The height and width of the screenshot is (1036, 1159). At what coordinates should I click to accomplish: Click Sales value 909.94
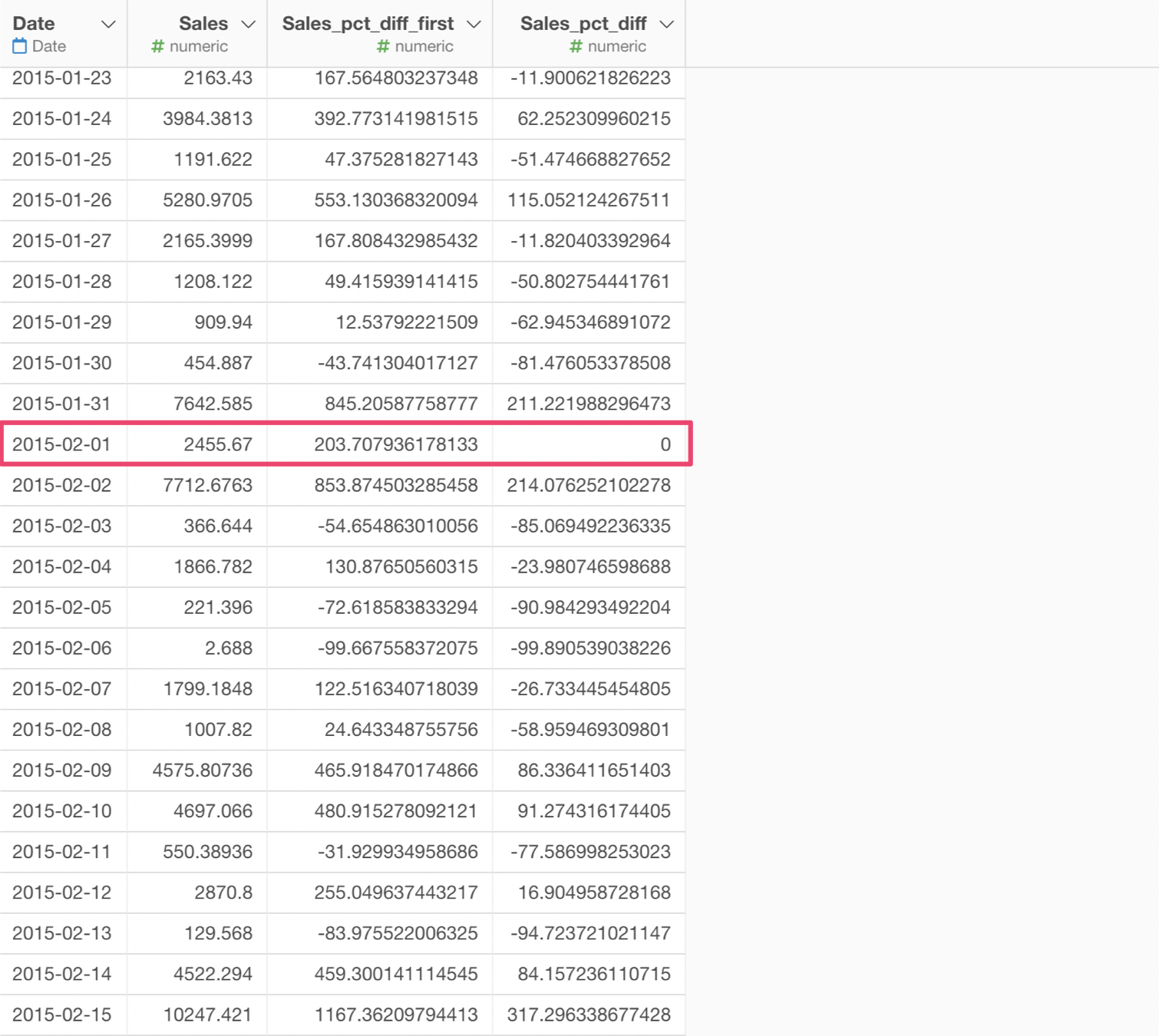[223, 322]
